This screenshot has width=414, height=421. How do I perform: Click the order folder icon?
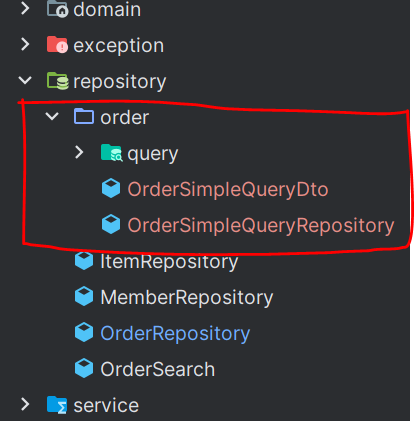tap(84, 116)
